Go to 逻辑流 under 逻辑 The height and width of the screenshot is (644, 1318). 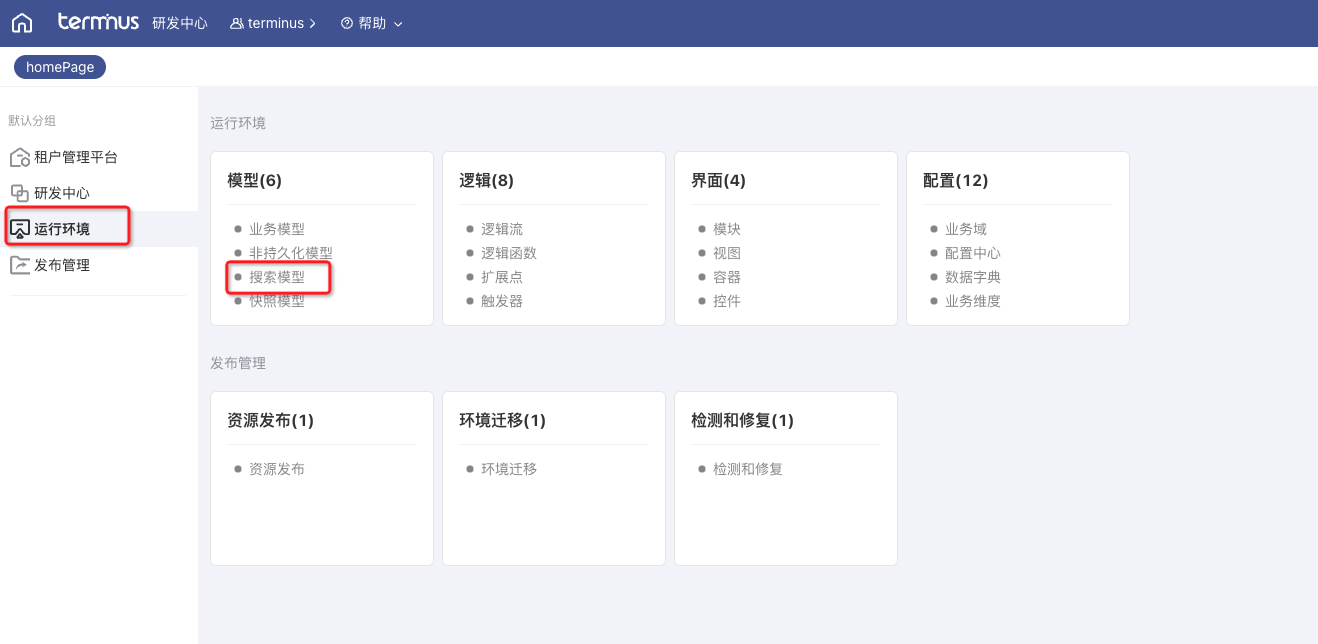502,229
